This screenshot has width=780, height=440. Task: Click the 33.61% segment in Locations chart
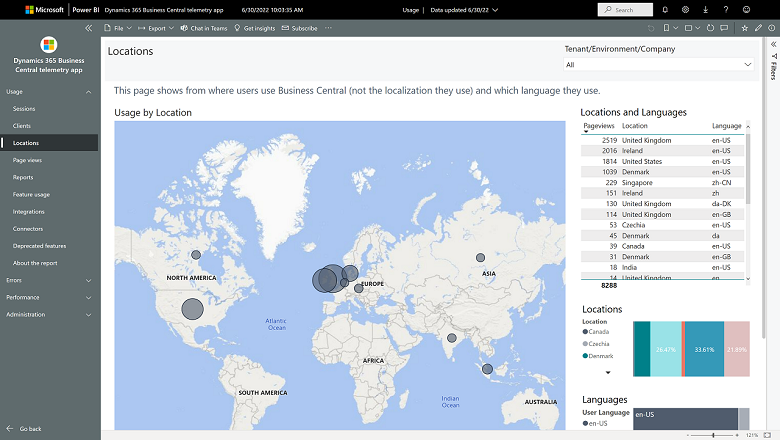point(704,349)
